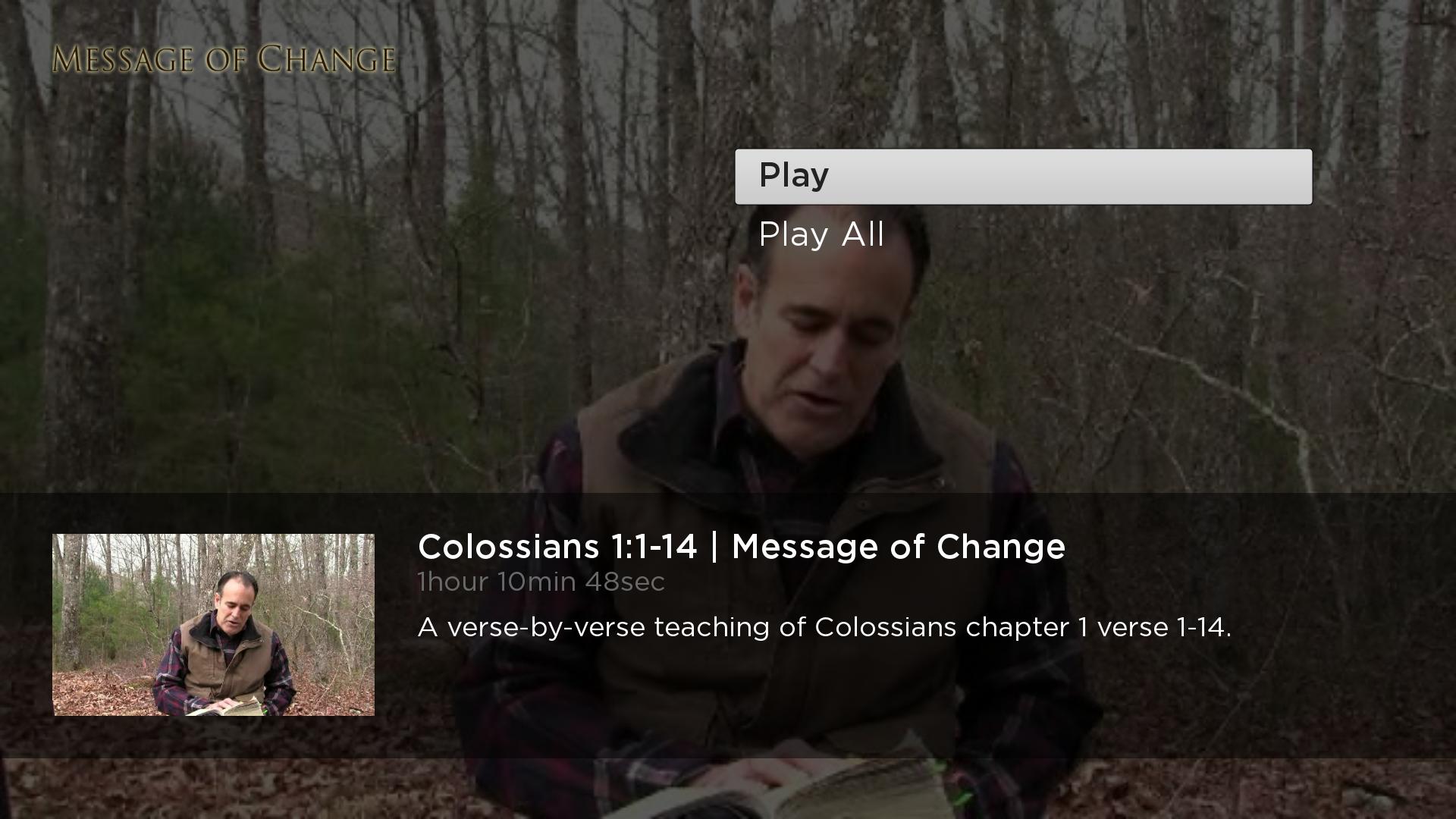This screenshot has height=819, width=1456.
Task: Click the word Message in the channel logo
Action: click(123, 59)
